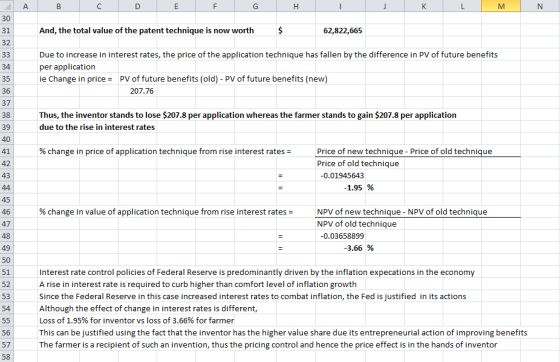The image size is (560, 362).
Task: Select row 36 header
Action: coord(6,91)
